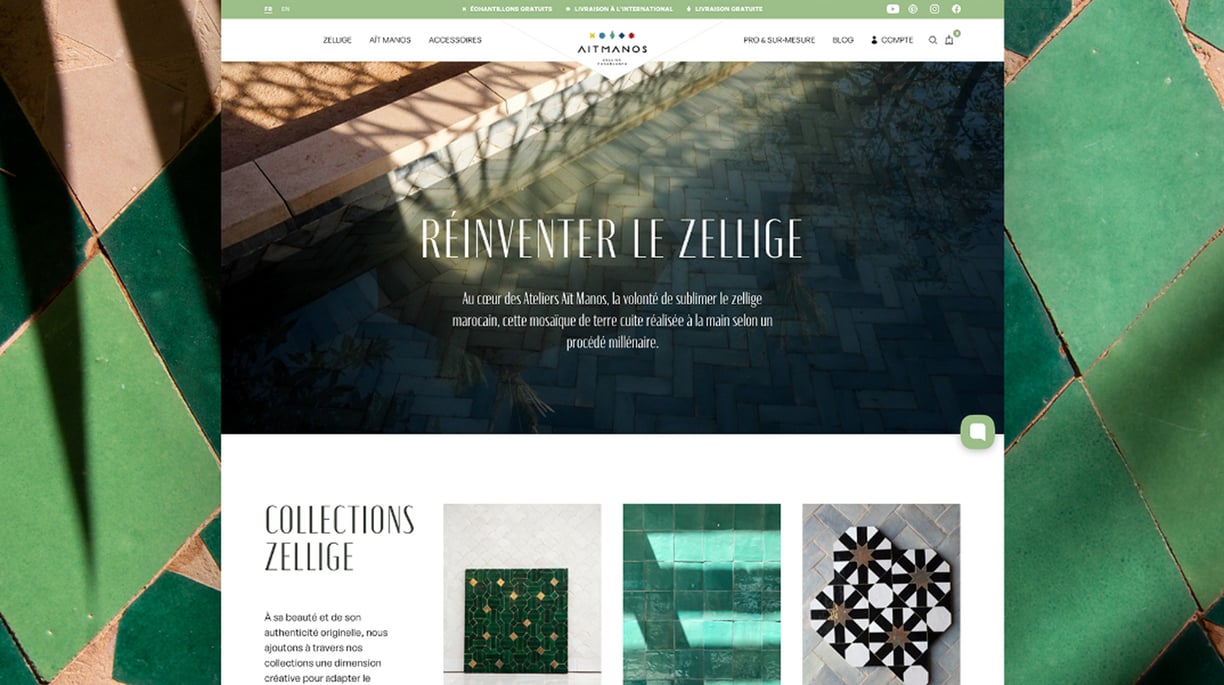
Task: Click the Aitmanos logo
Action: pos(612,43)
